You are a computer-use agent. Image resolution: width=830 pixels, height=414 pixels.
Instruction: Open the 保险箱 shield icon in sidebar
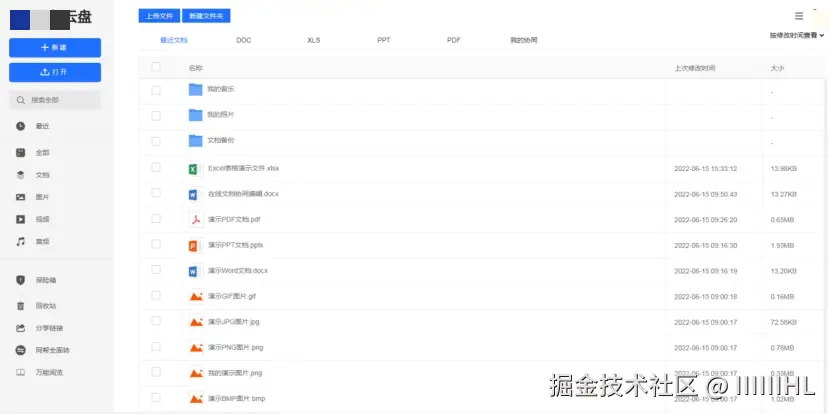[x=21, y=280]
